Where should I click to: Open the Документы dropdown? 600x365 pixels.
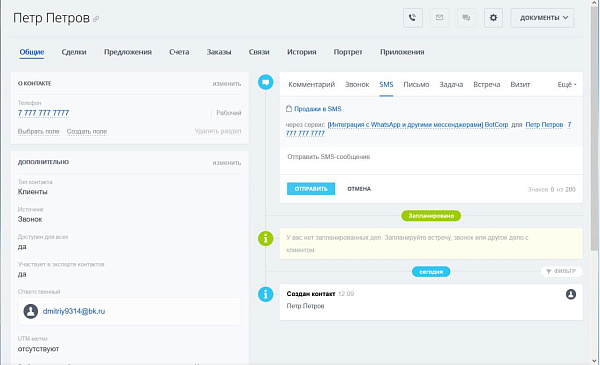[x=542, y=18]
